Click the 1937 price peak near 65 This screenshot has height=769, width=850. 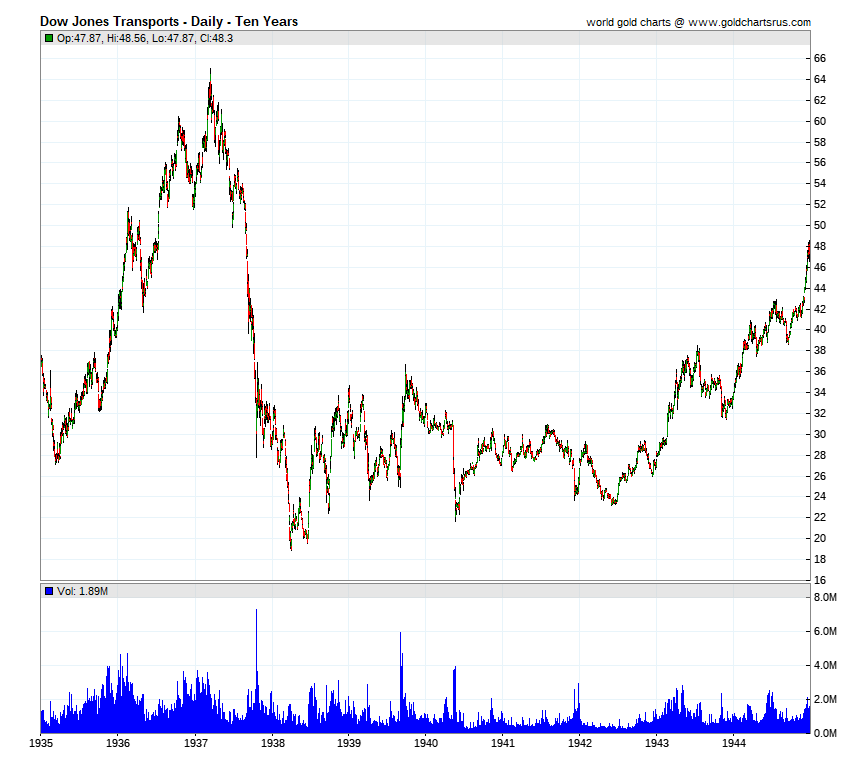pos(210,70)
